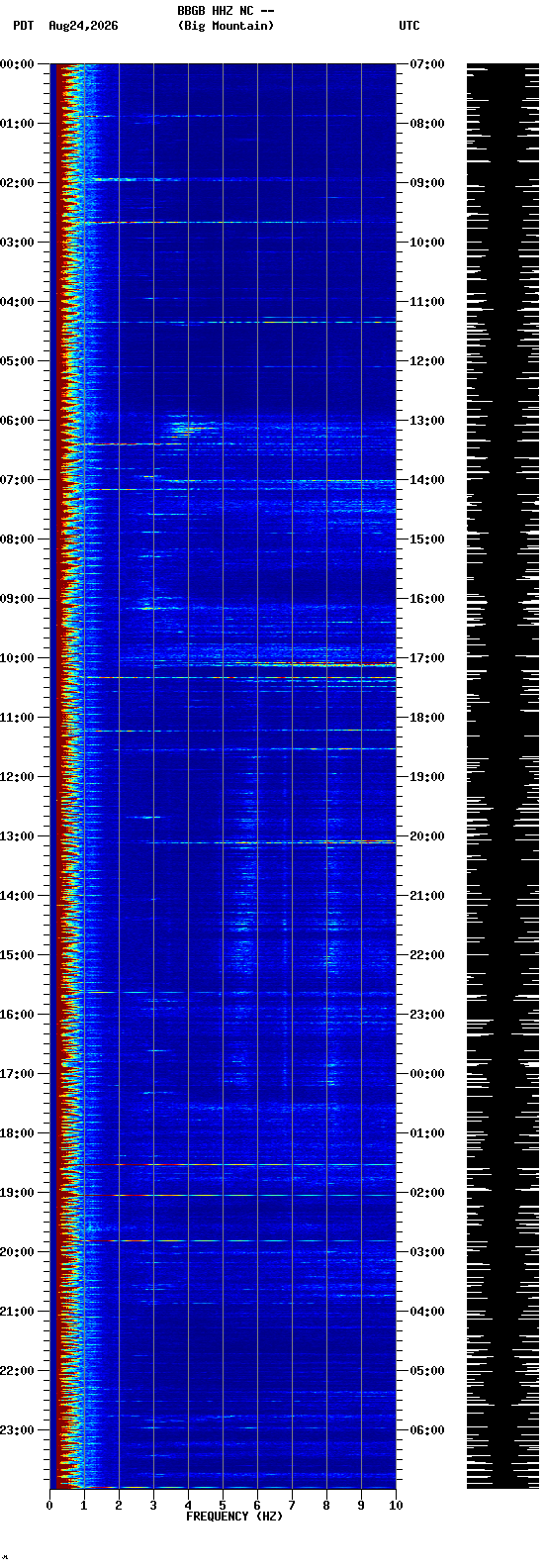The image size is (546, 1568).
Task: Click the 3 Hz frequency tick label
Action: click(153, 1505)
